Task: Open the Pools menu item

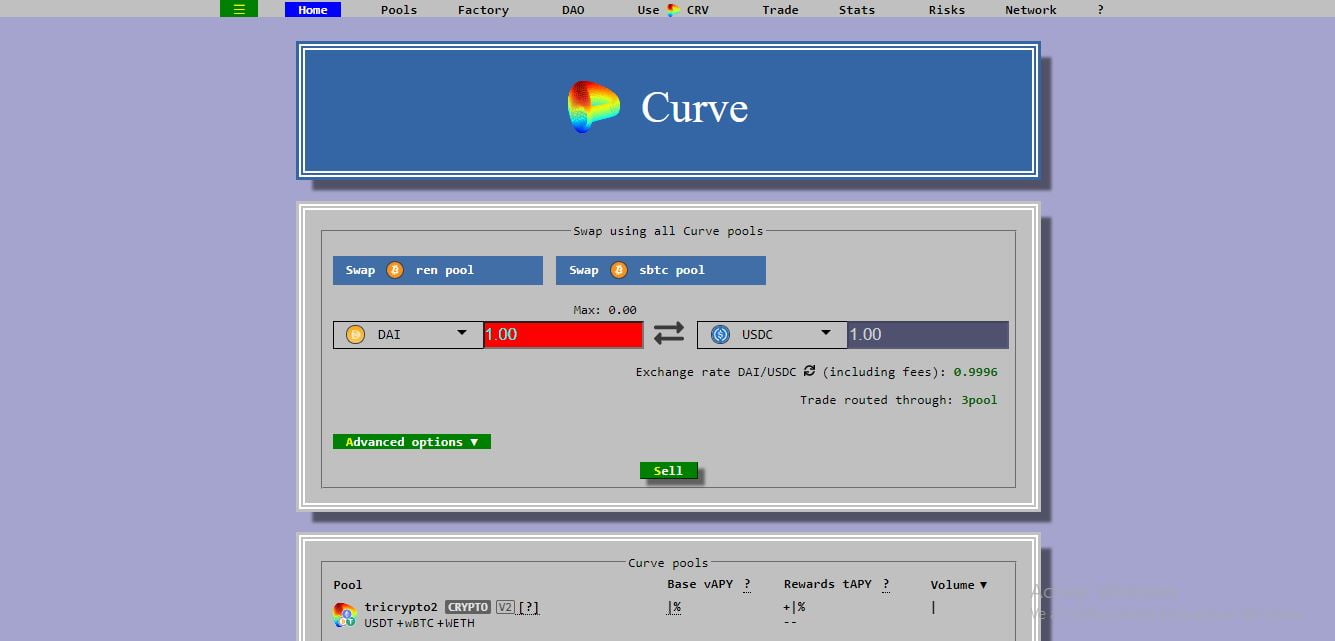Action: (399, 10)
